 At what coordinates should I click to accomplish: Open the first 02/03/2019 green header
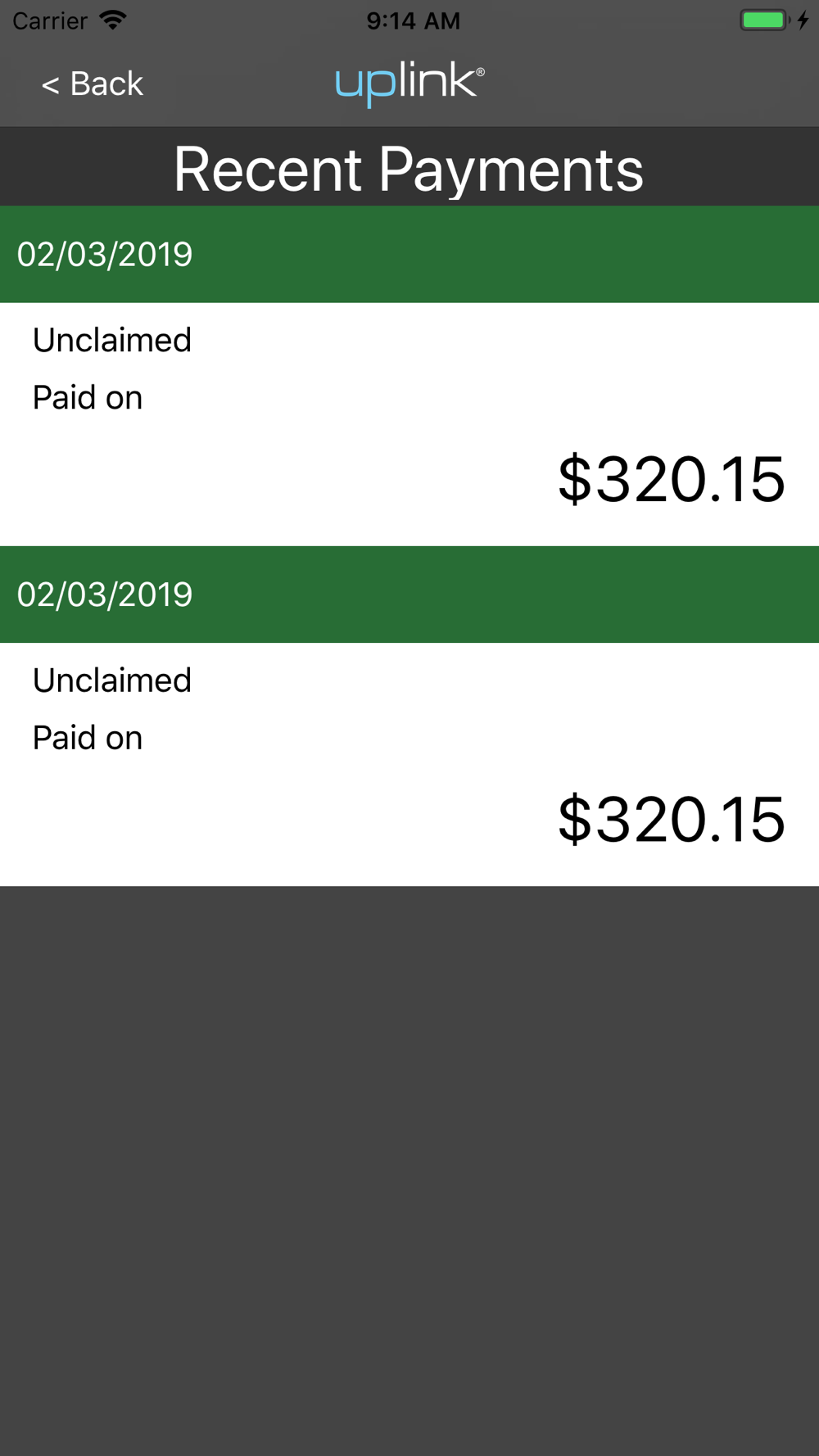point(409,254)
